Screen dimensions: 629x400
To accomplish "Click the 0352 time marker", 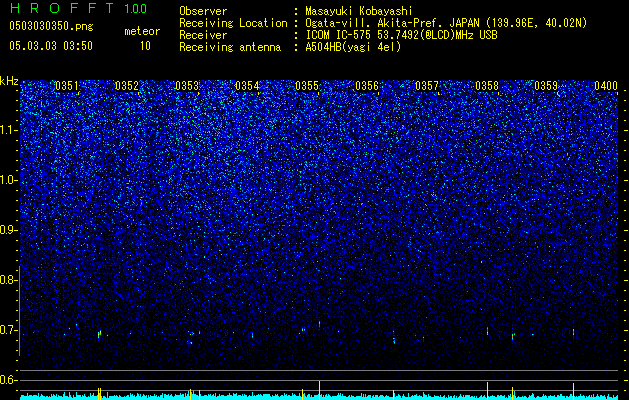I will tap(127, 86).
